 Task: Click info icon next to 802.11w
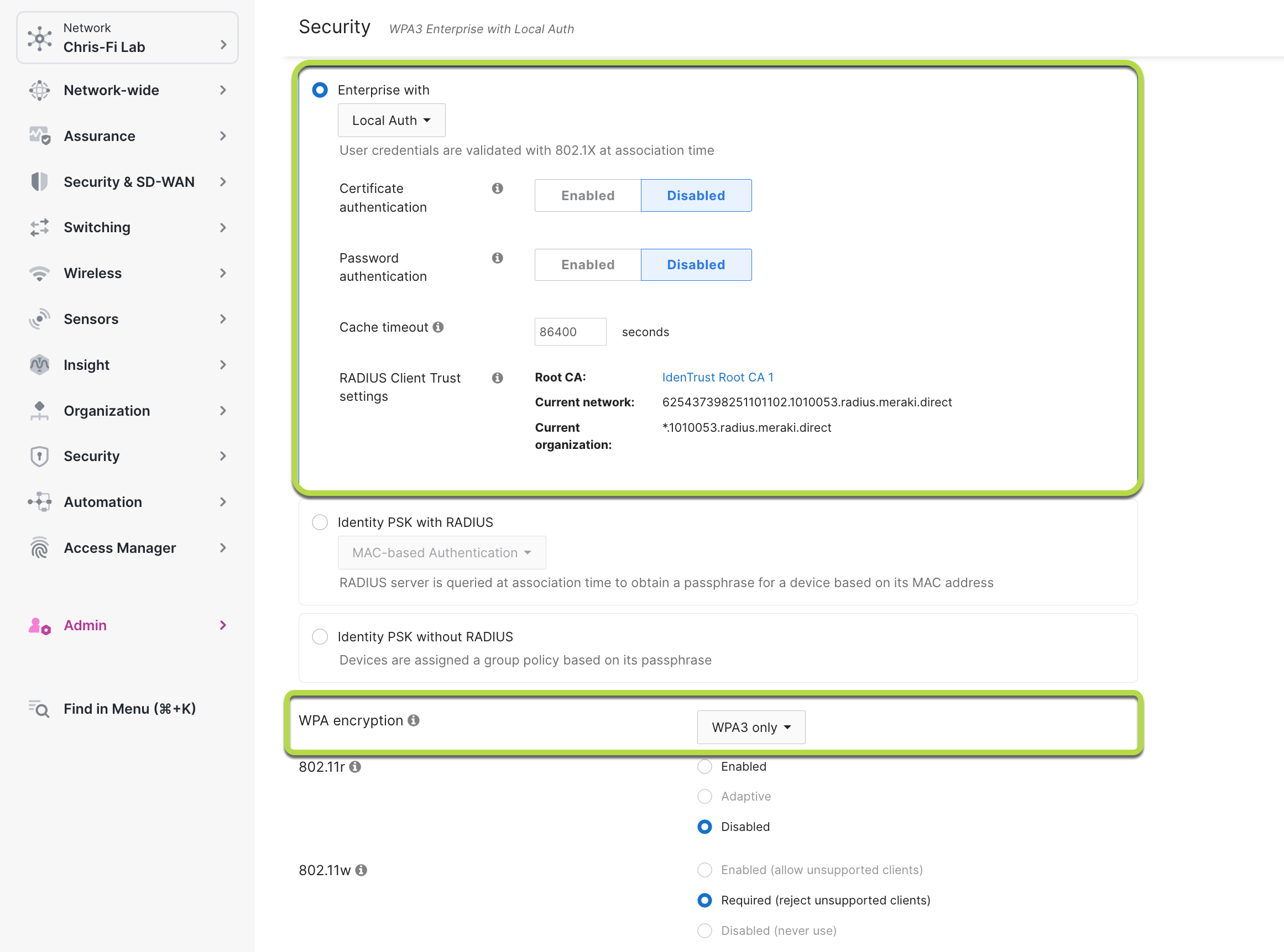pyautogui.click(x=361, y=870)
